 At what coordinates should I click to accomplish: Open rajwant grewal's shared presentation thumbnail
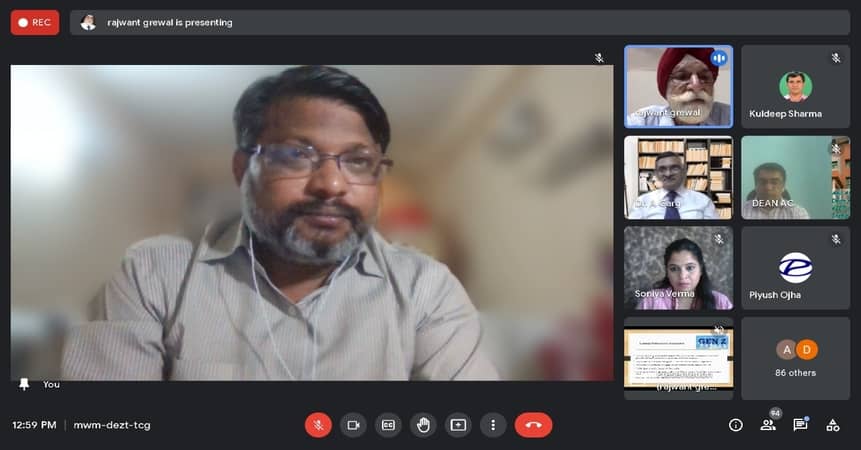(678, 358)
